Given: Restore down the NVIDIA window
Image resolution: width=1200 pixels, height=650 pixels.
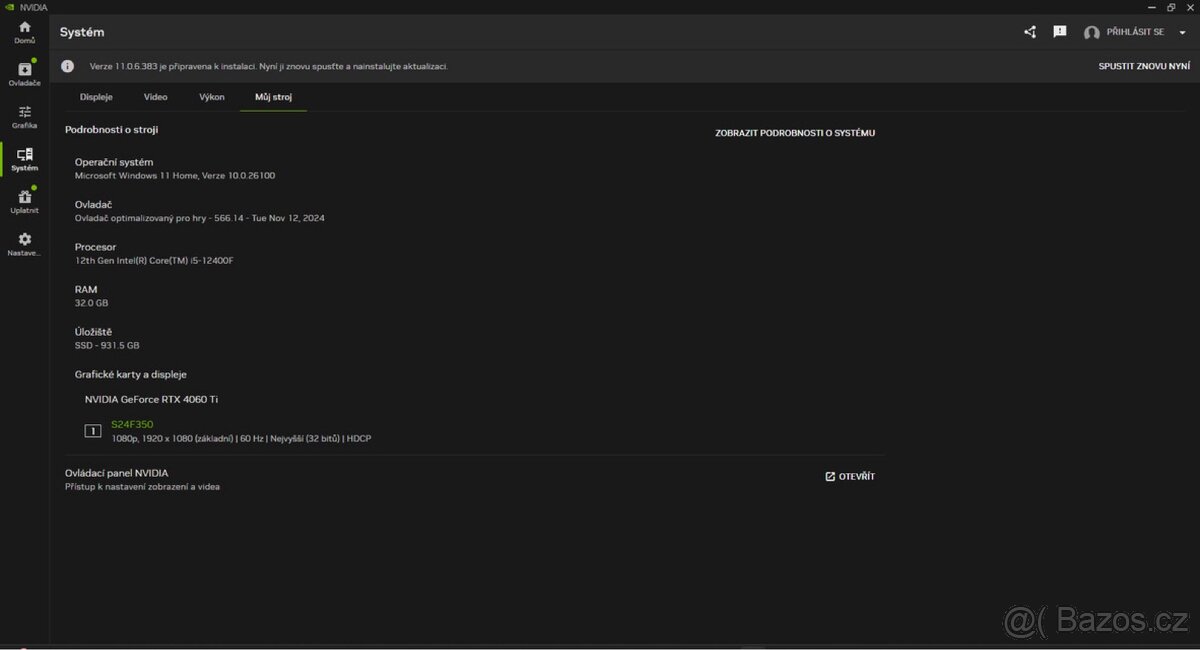Looking at the screenshot, I should [x=1171, y=7].
